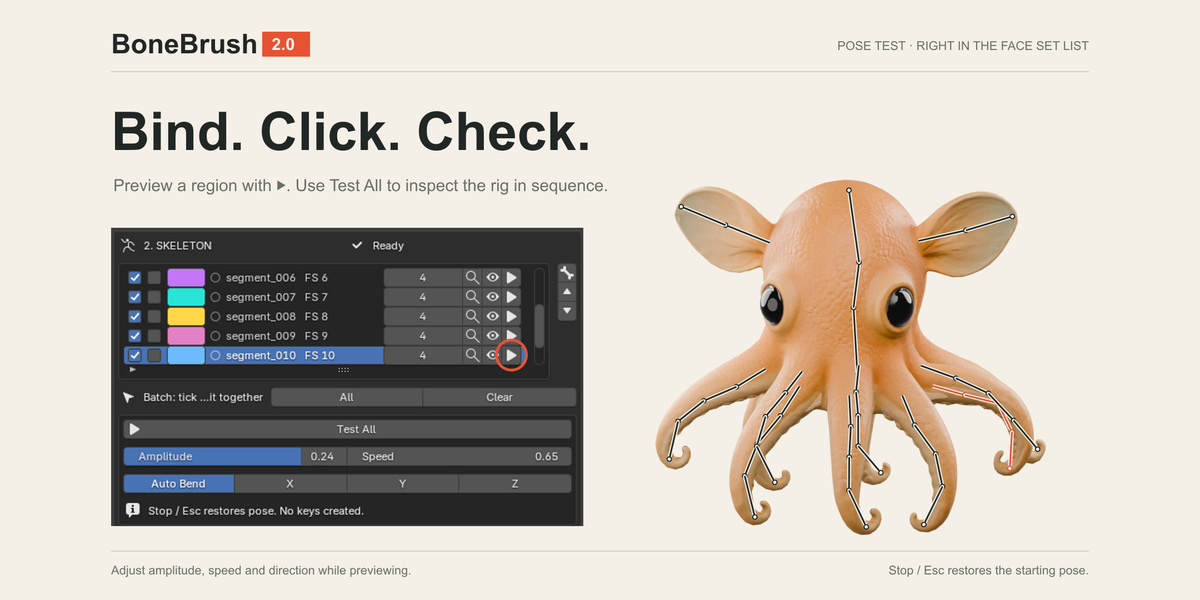Click the circle icon before segment_007
The width and height of the screenshot is (1200, 600).
point(215,297)
